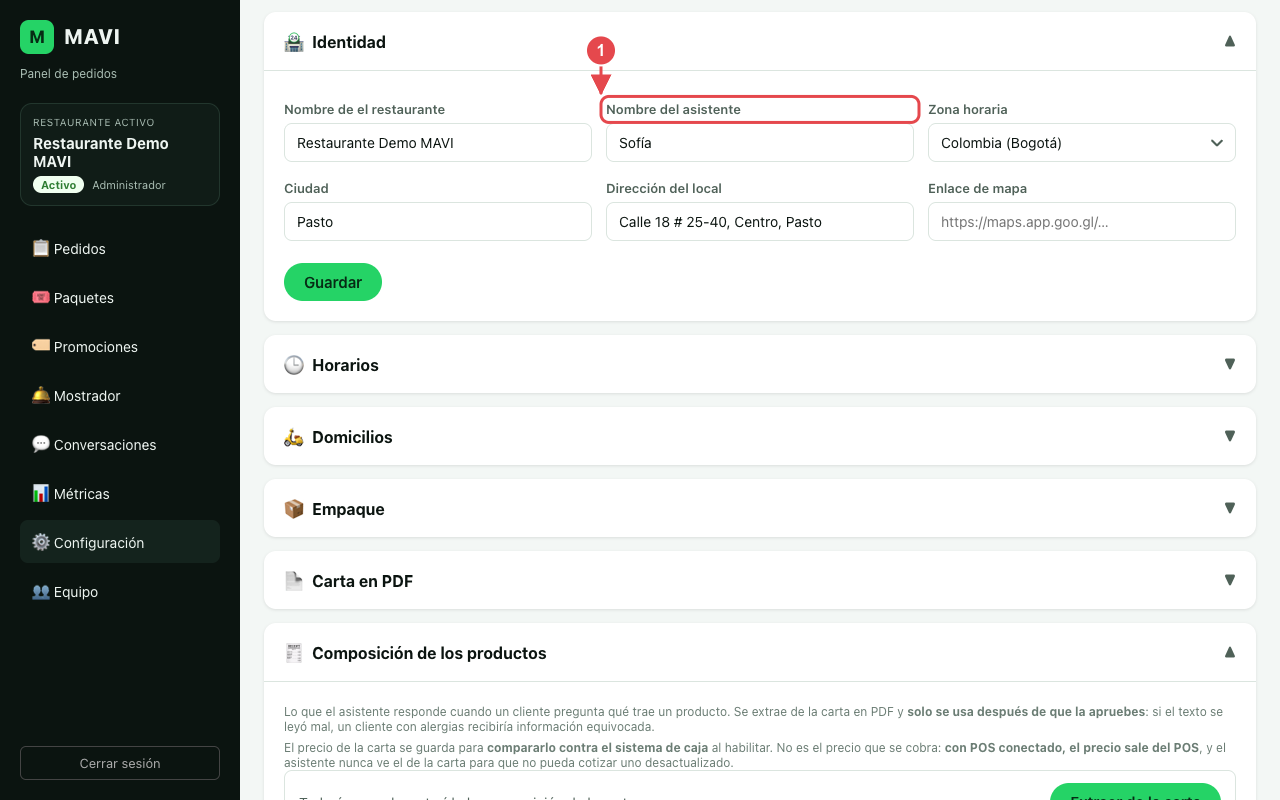This screenshot has width=1280, height=800.
Task: Click the Ciudad field containing Pasto
Action: coord(438,222)
